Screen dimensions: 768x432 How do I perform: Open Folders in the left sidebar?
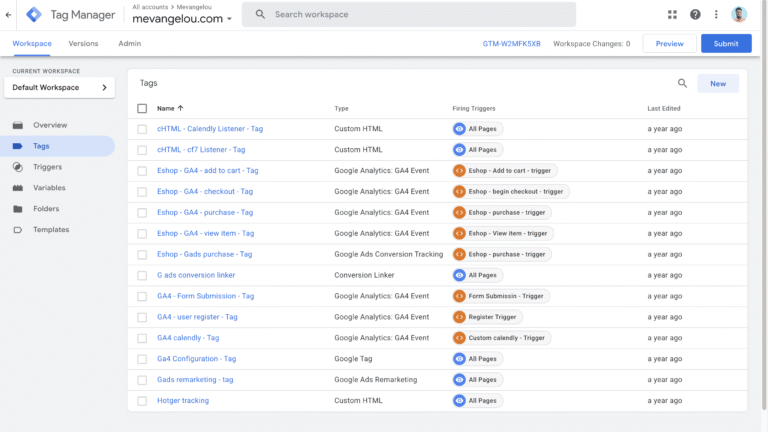click(x=46, y=209)
